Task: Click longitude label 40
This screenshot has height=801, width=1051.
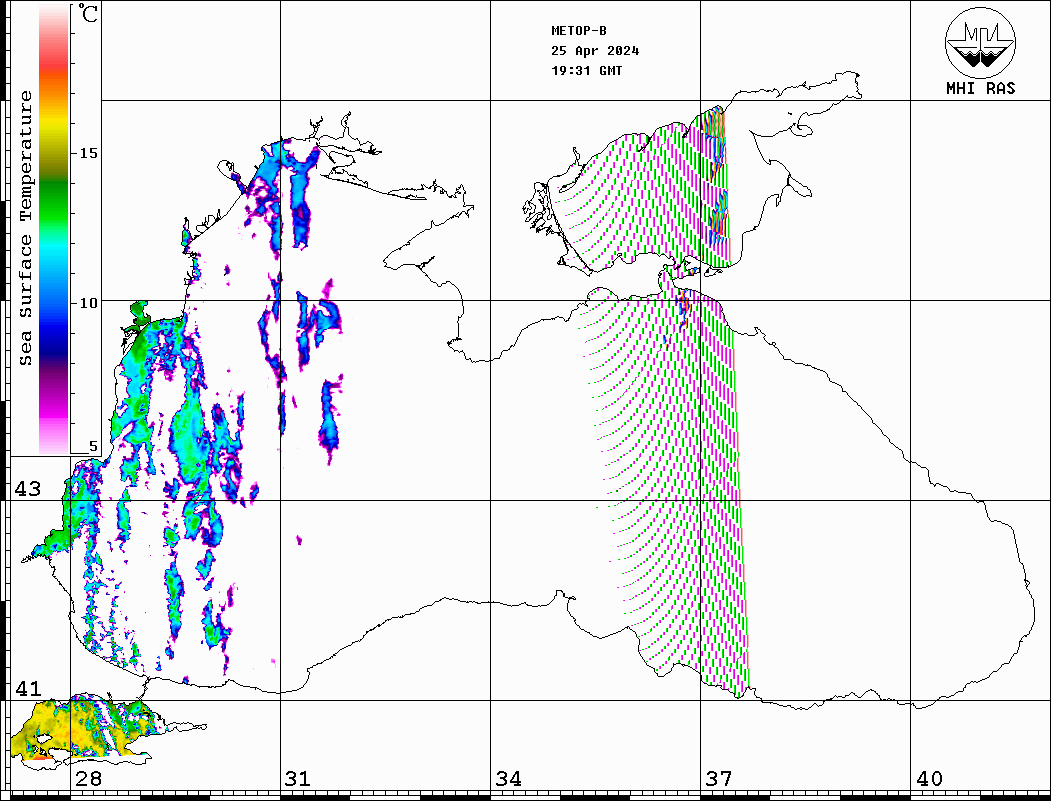Action: [x=929, y=778]
